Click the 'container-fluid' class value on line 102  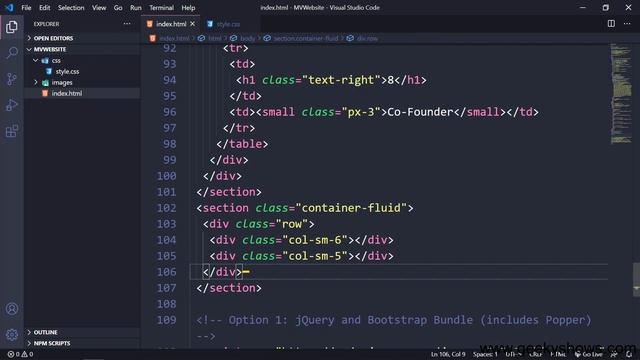tap(351, 208)
